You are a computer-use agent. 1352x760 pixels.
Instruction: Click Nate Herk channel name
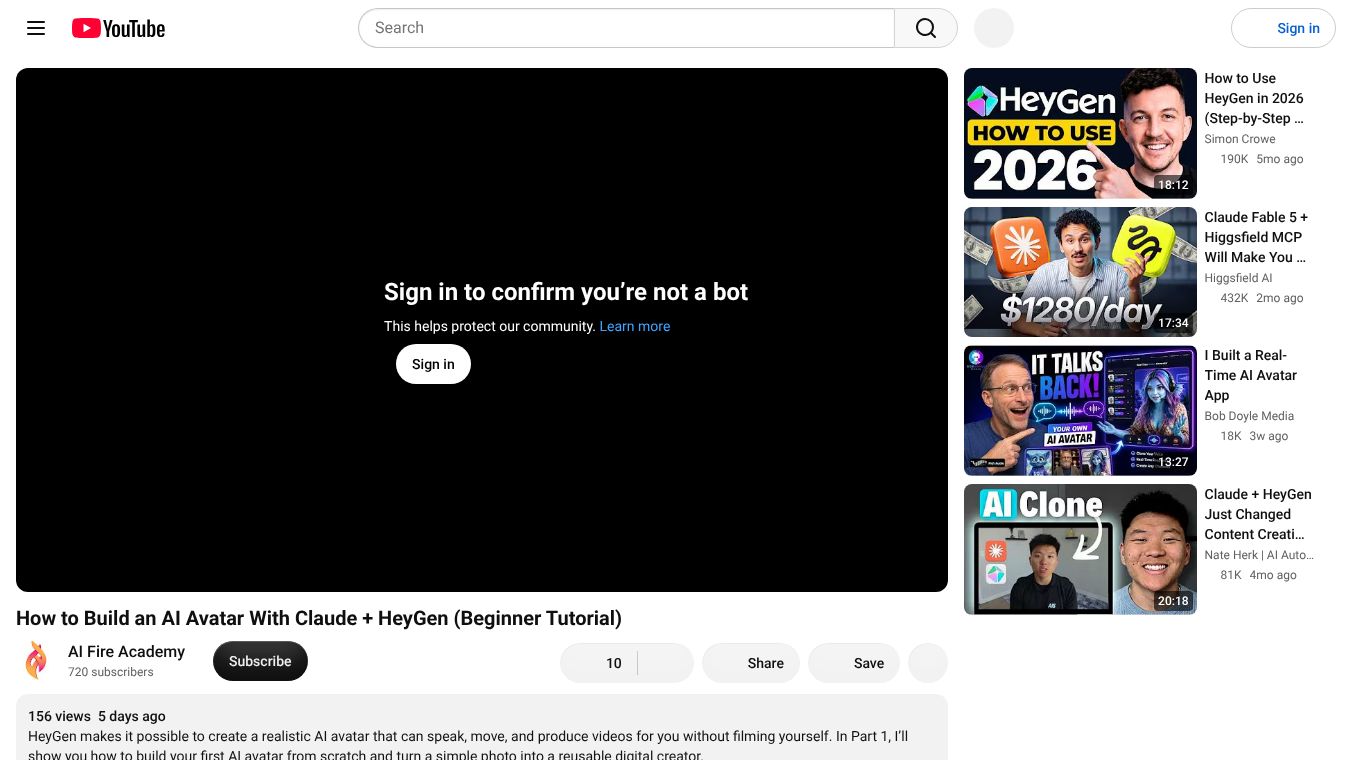(x=1259, y=555)
